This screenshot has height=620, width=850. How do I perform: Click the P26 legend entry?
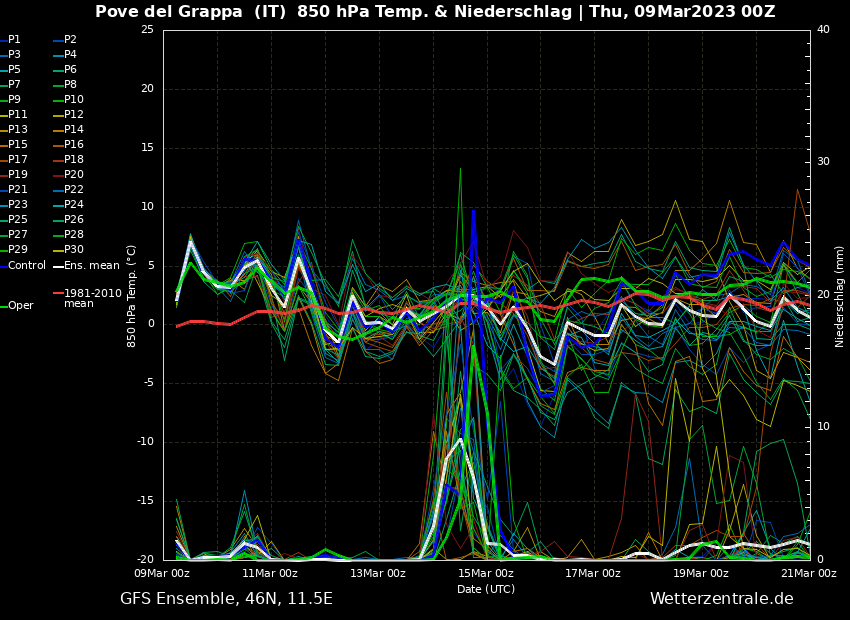[68, 219]
